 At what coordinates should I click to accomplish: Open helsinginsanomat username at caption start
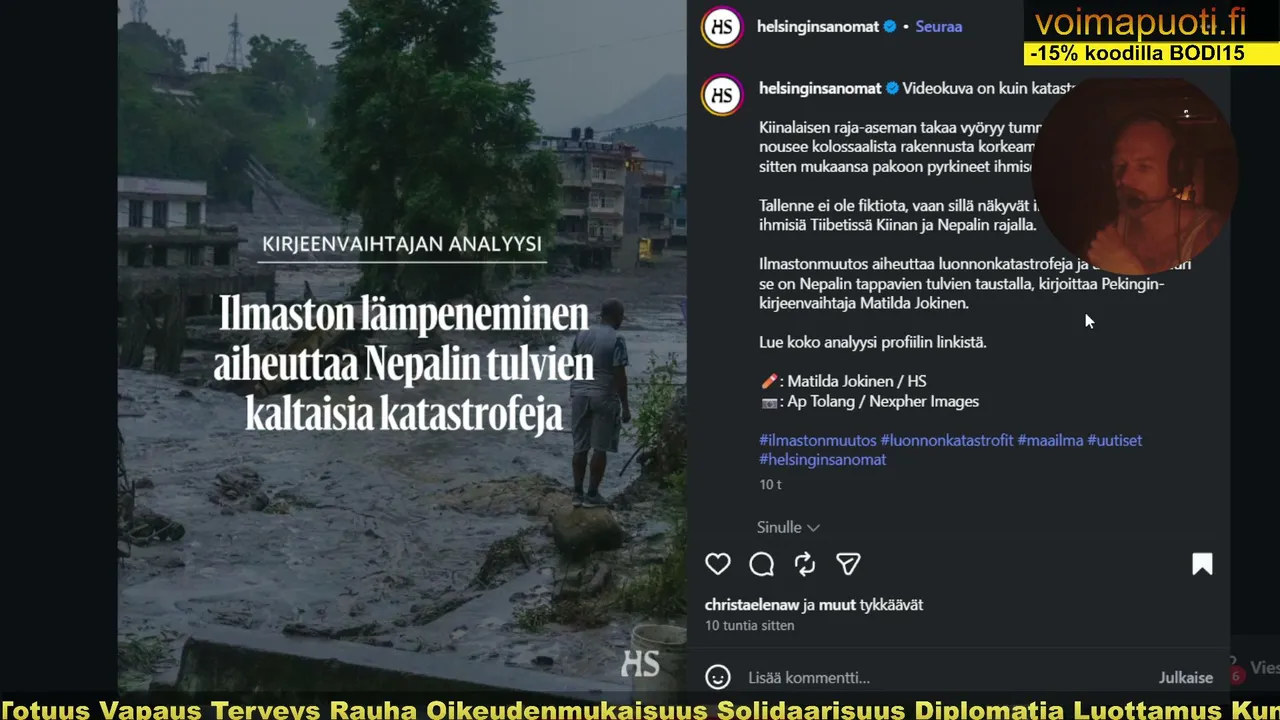pos(820,88)
